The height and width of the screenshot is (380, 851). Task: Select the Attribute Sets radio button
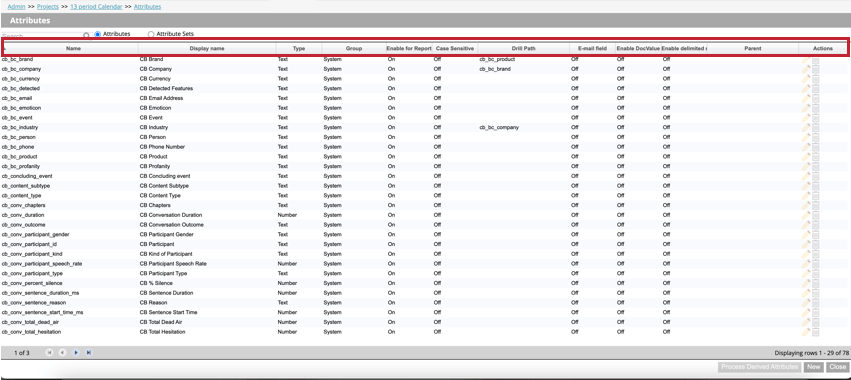[x=151, y=34]
